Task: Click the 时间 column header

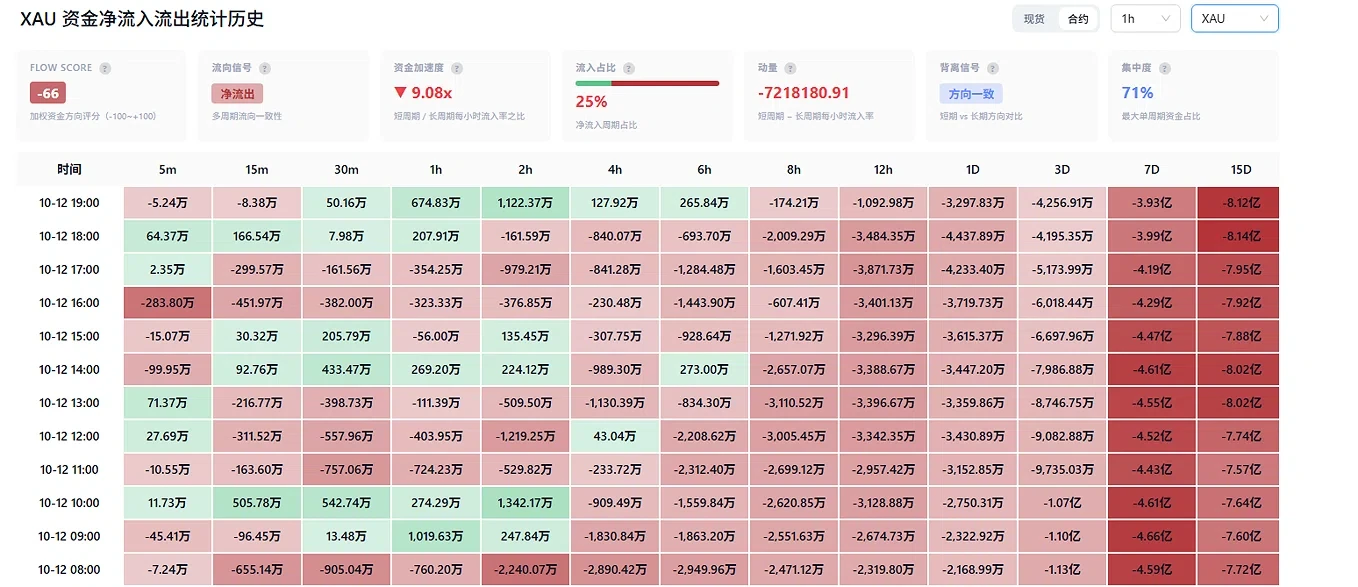Action: 70,169
